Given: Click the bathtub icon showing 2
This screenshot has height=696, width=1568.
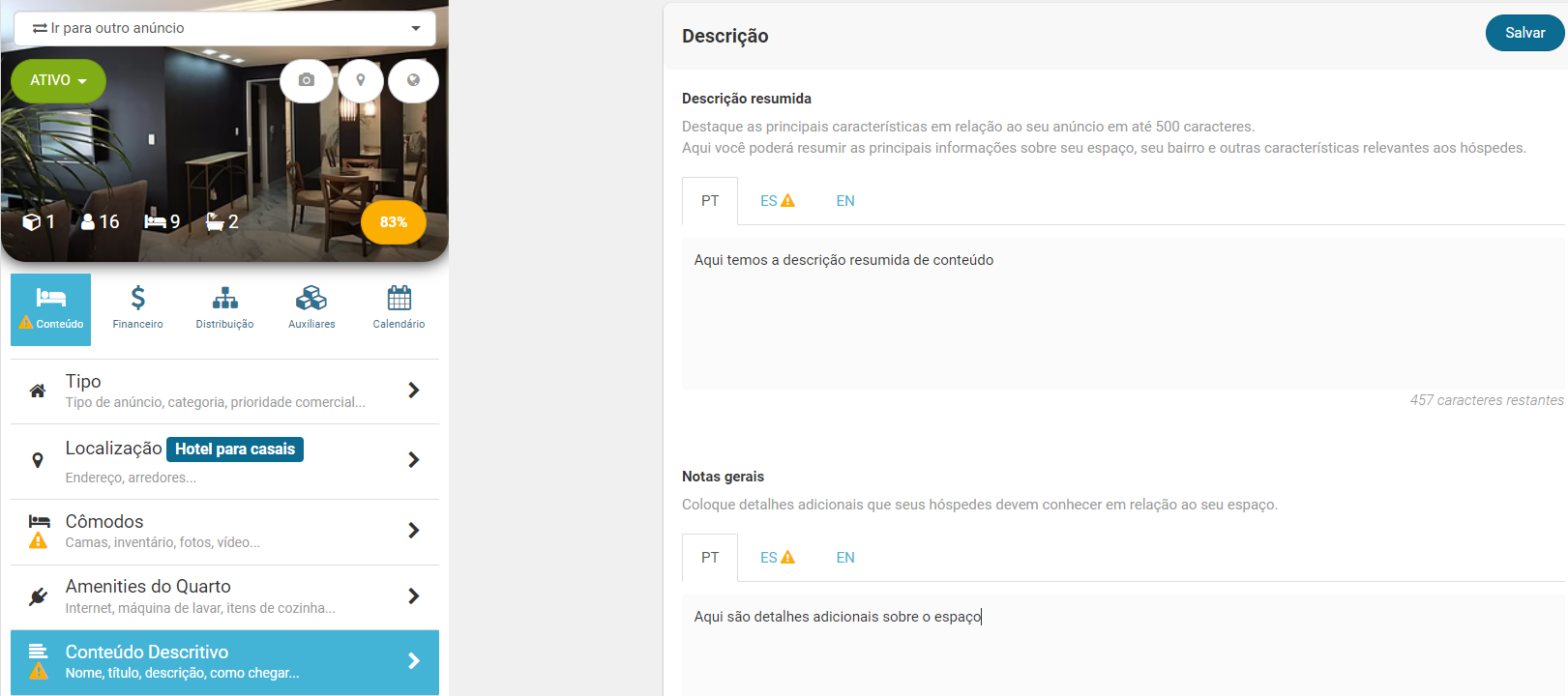Looking at the screenshot, I should click(215, 222).
